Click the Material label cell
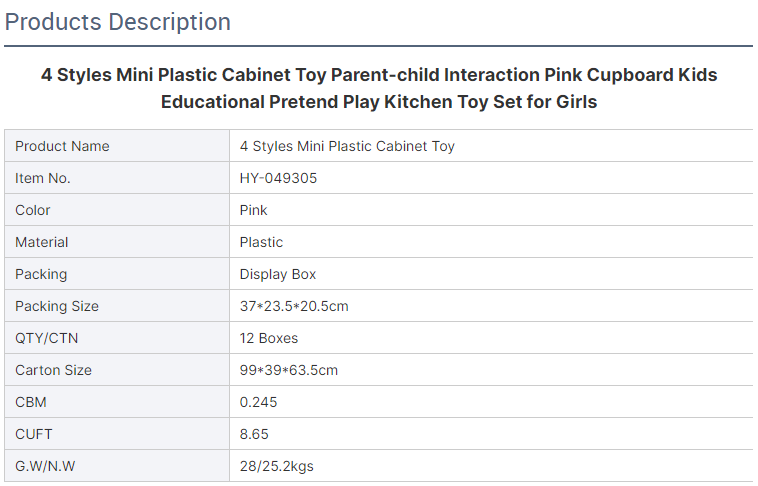Image resolution: width=758 pixels, height=486 pixels. [117, 242]
